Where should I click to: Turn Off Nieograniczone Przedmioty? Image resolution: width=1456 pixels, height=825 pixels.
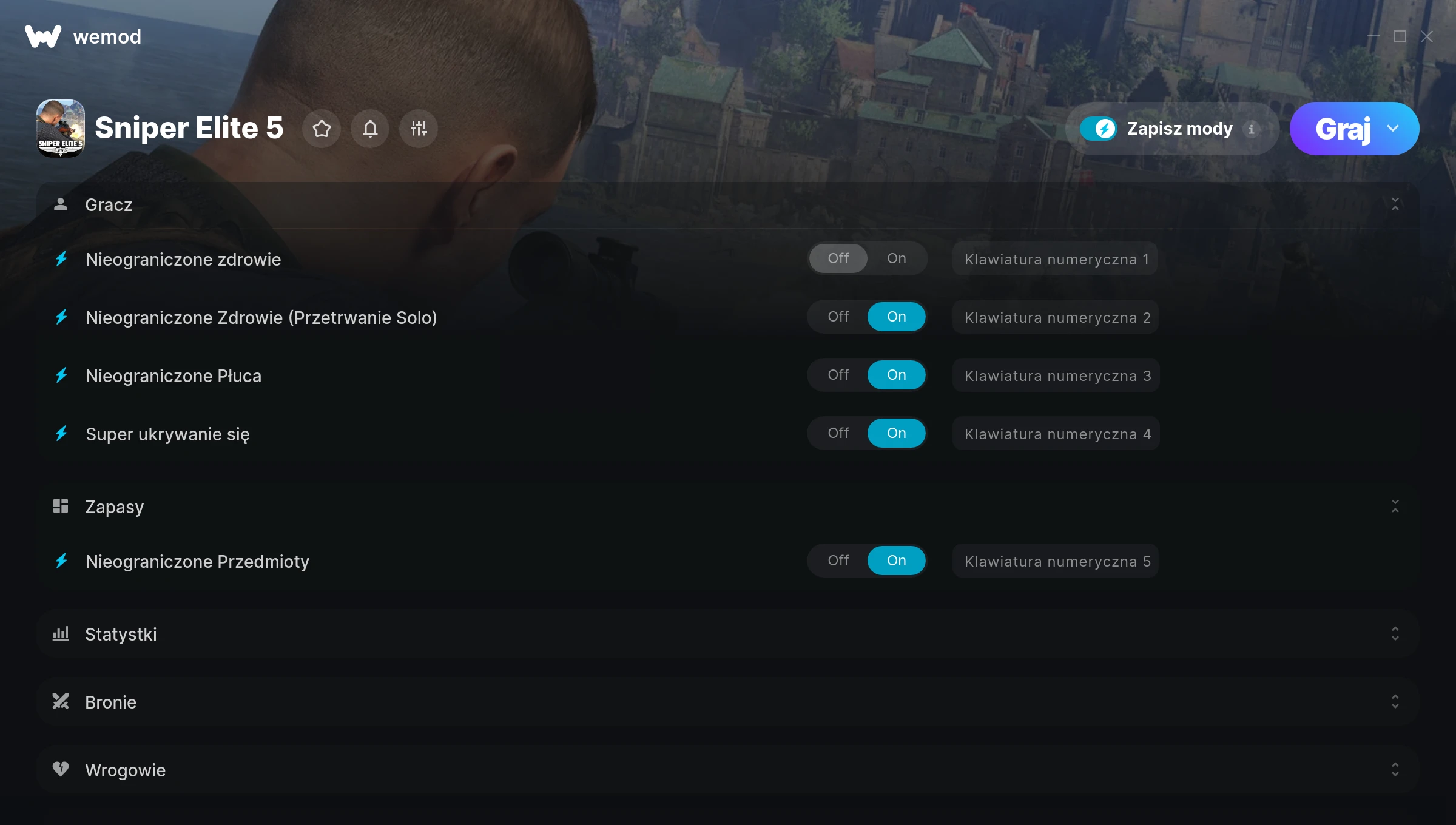(x=838, y=561)
